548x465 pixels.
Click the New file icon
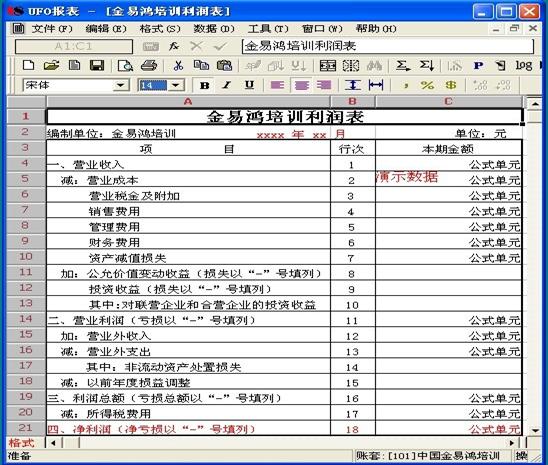coord(28,65)
